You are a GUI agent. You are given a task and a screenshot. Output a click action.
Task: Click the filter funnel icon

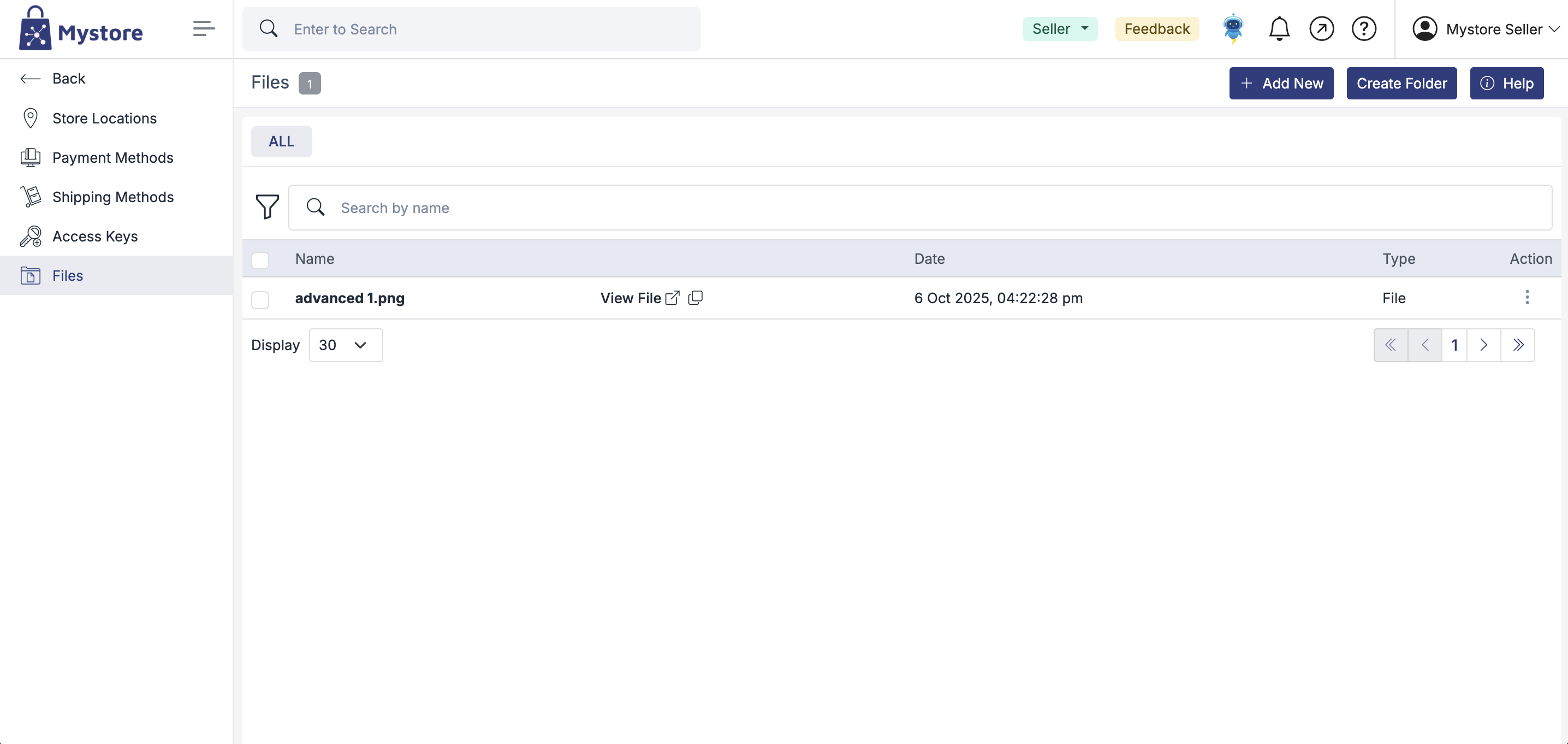pos(266,207)
